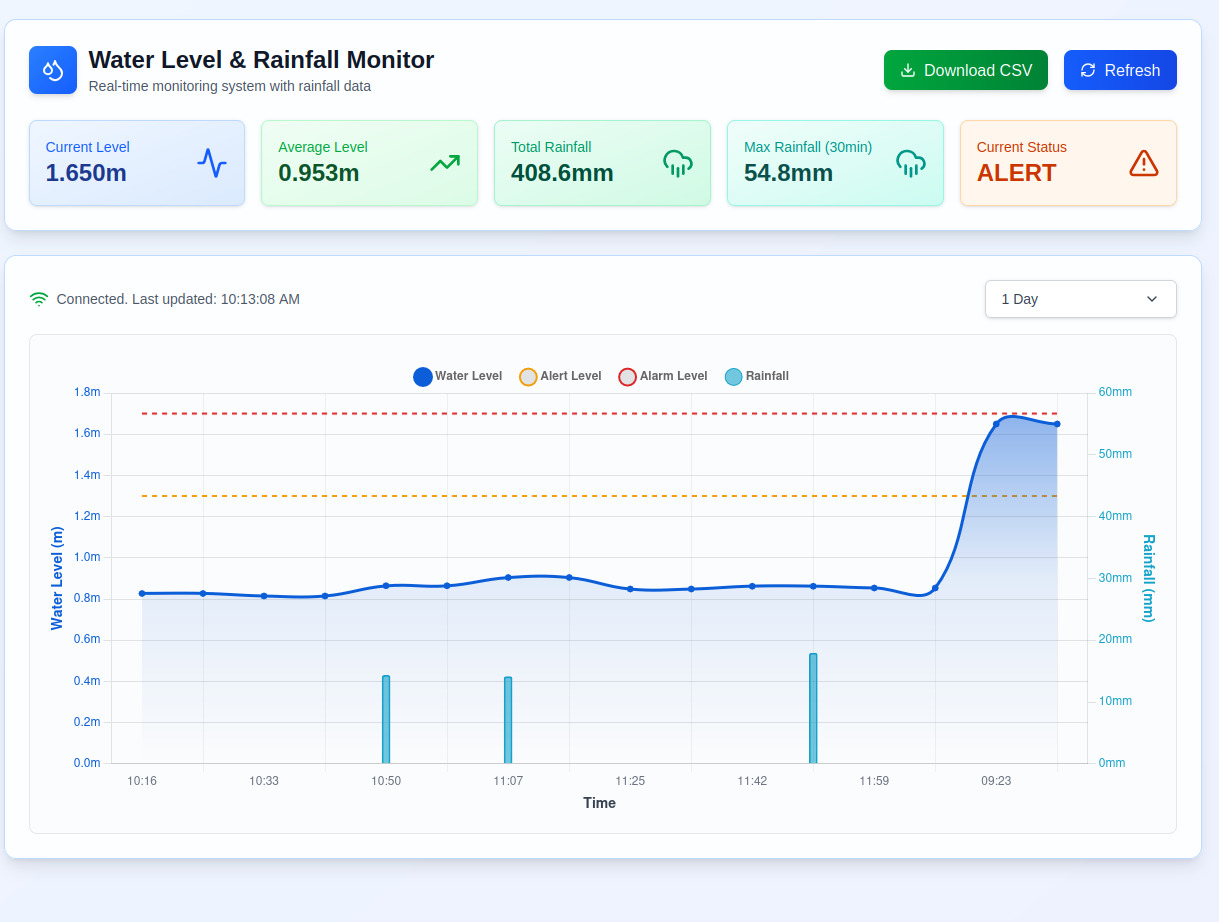Click the circular arrows icon on Refresh button
This screenshot has height=922, width=1219.
point(1088,70)
